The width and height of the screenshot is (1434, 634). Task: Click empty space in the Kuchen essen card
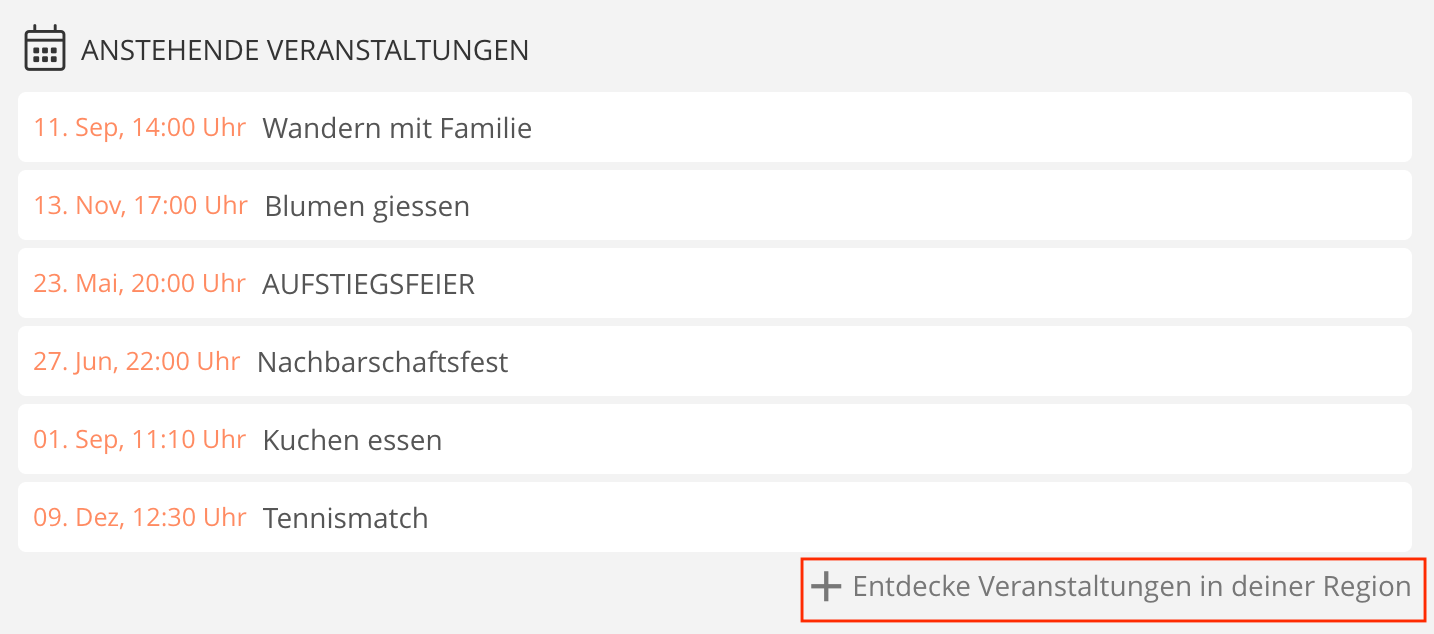pyautogui.click(x=900, y=440)
